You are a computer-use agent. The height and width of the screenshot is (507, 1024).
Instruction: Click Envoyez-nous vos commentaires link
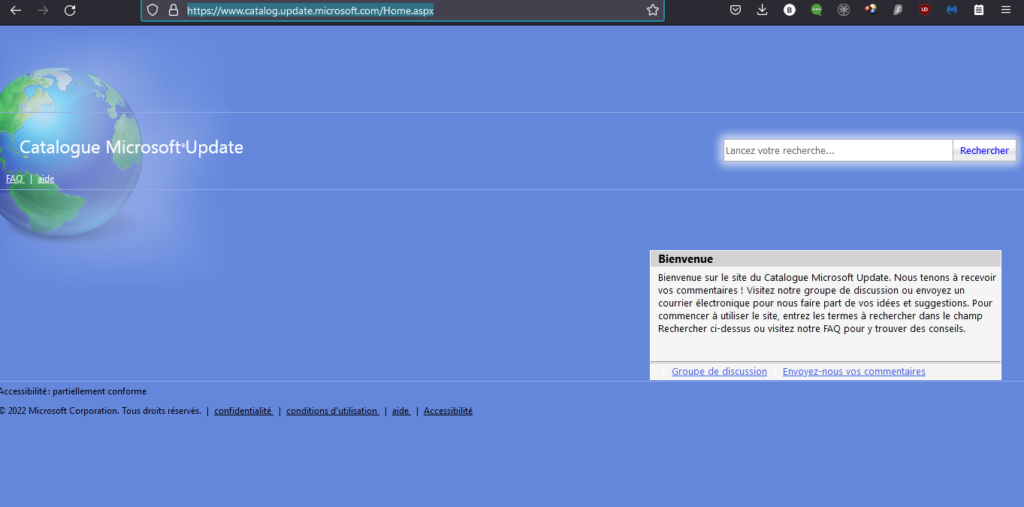(x=854, y=371)
